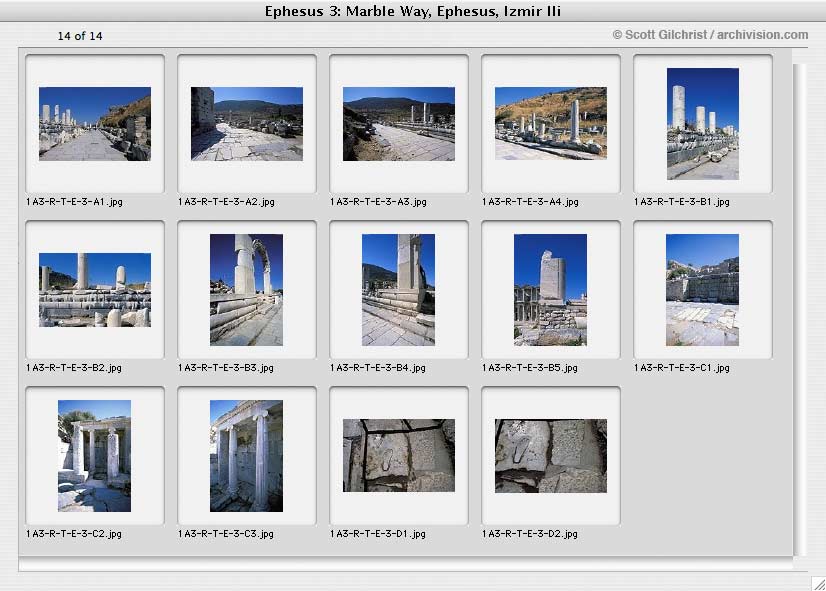Click filename label 1A3-R-T-E-3-A1.jpg
This screenshot has width=826, height=591.
point(74,202)
